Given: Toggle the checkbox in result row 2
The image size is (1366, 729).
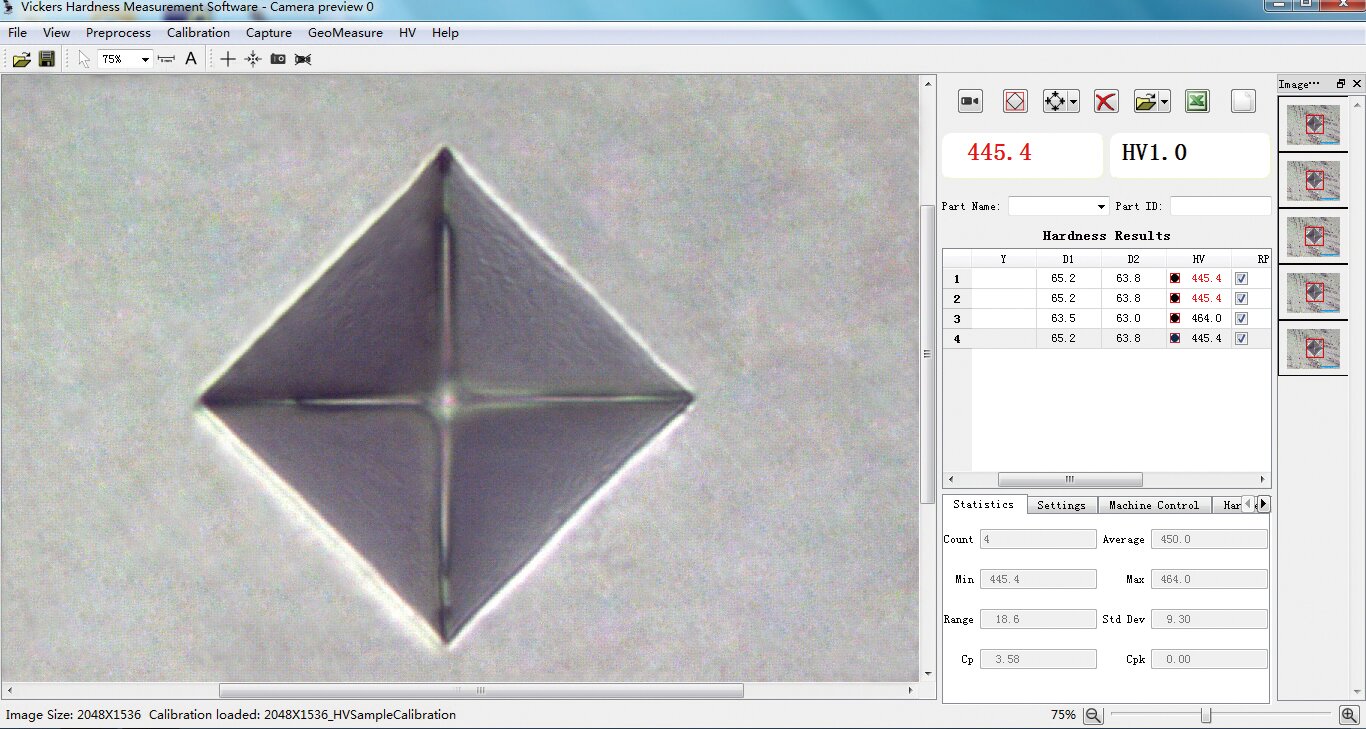Looking at the screenshot, I should pyautogui.click(x=1241, y=299).
